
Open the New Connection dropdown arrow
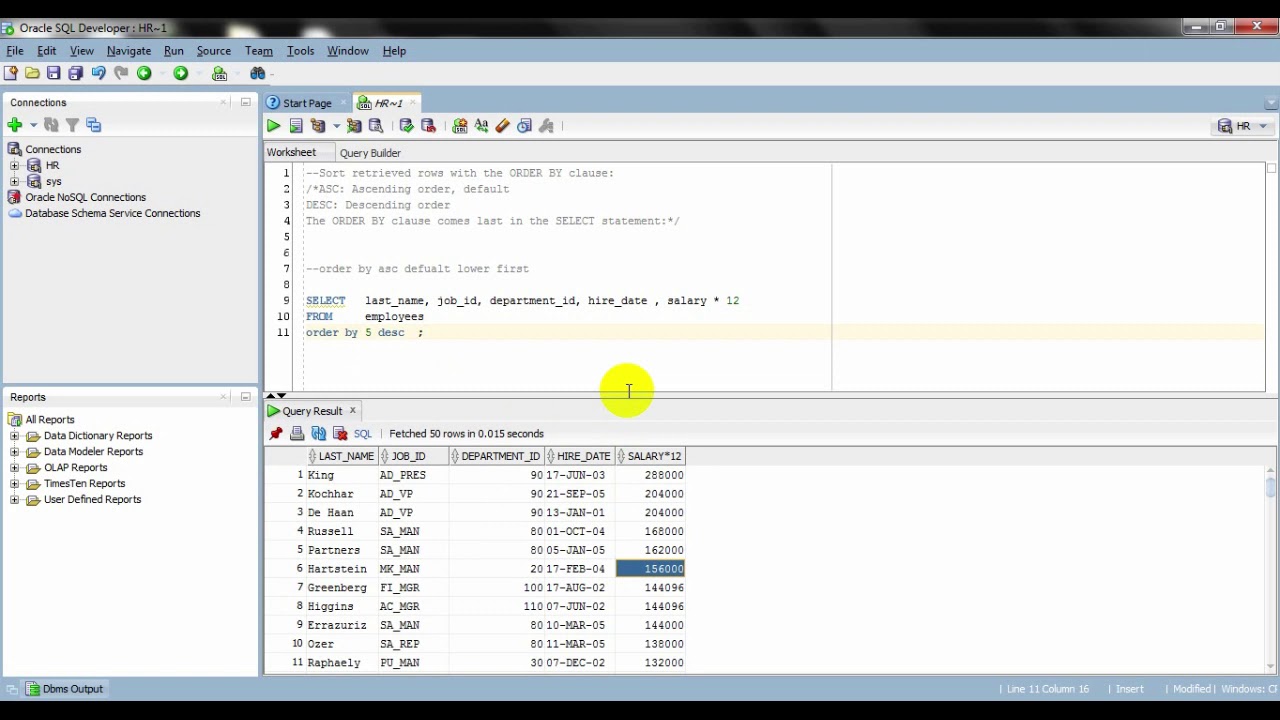[33, 125]
